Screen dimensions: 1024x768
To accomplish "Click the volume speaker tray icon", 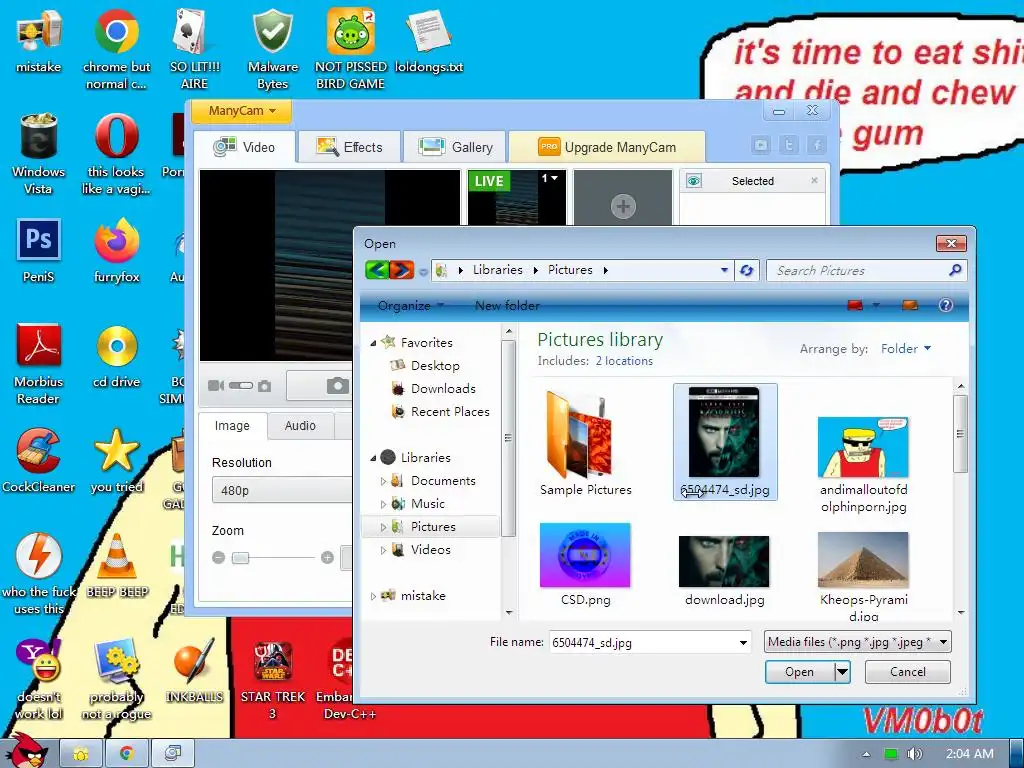I will click(x=914, y=754).
